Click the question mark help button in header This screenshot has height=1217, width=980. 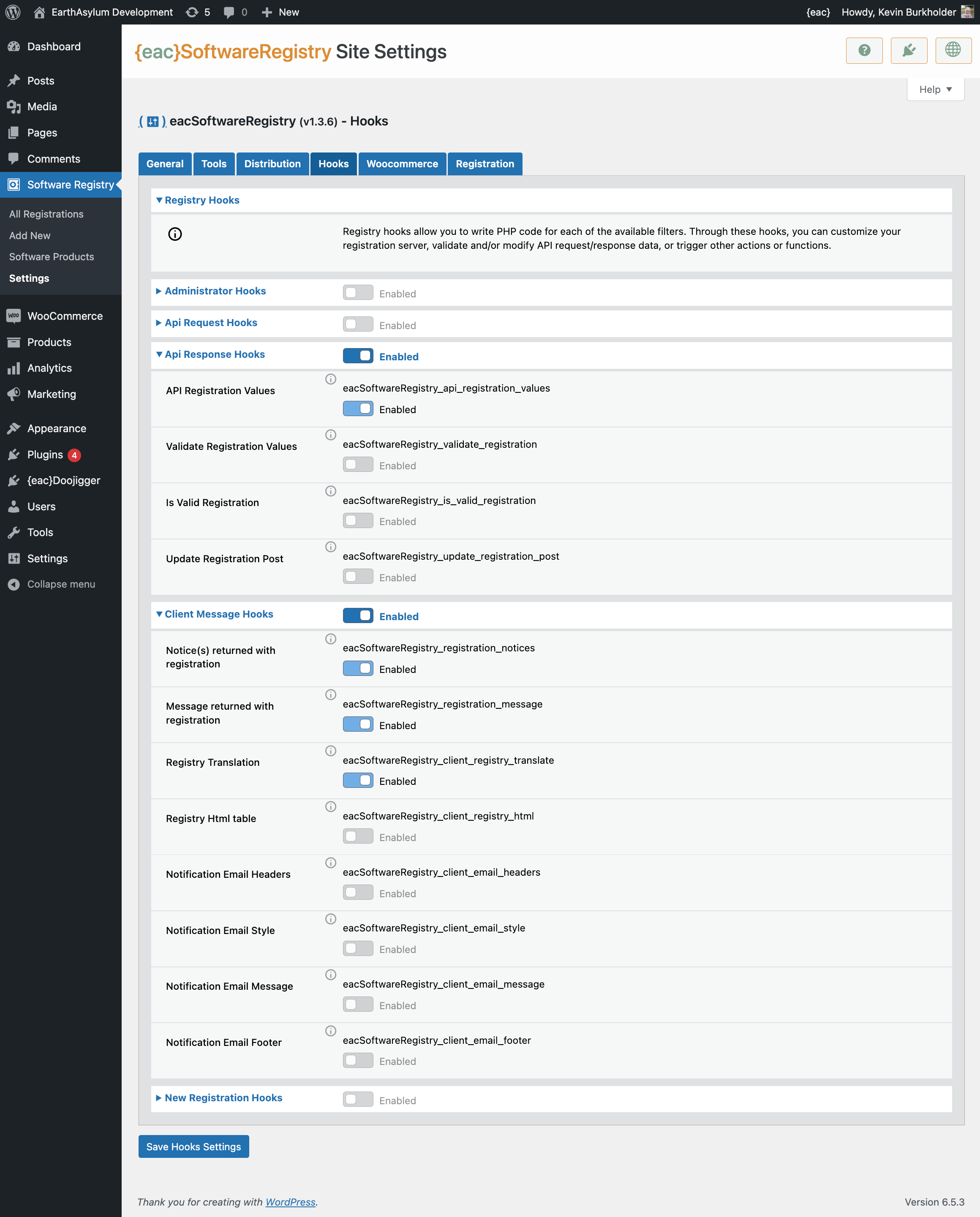(x=864, y=51)
